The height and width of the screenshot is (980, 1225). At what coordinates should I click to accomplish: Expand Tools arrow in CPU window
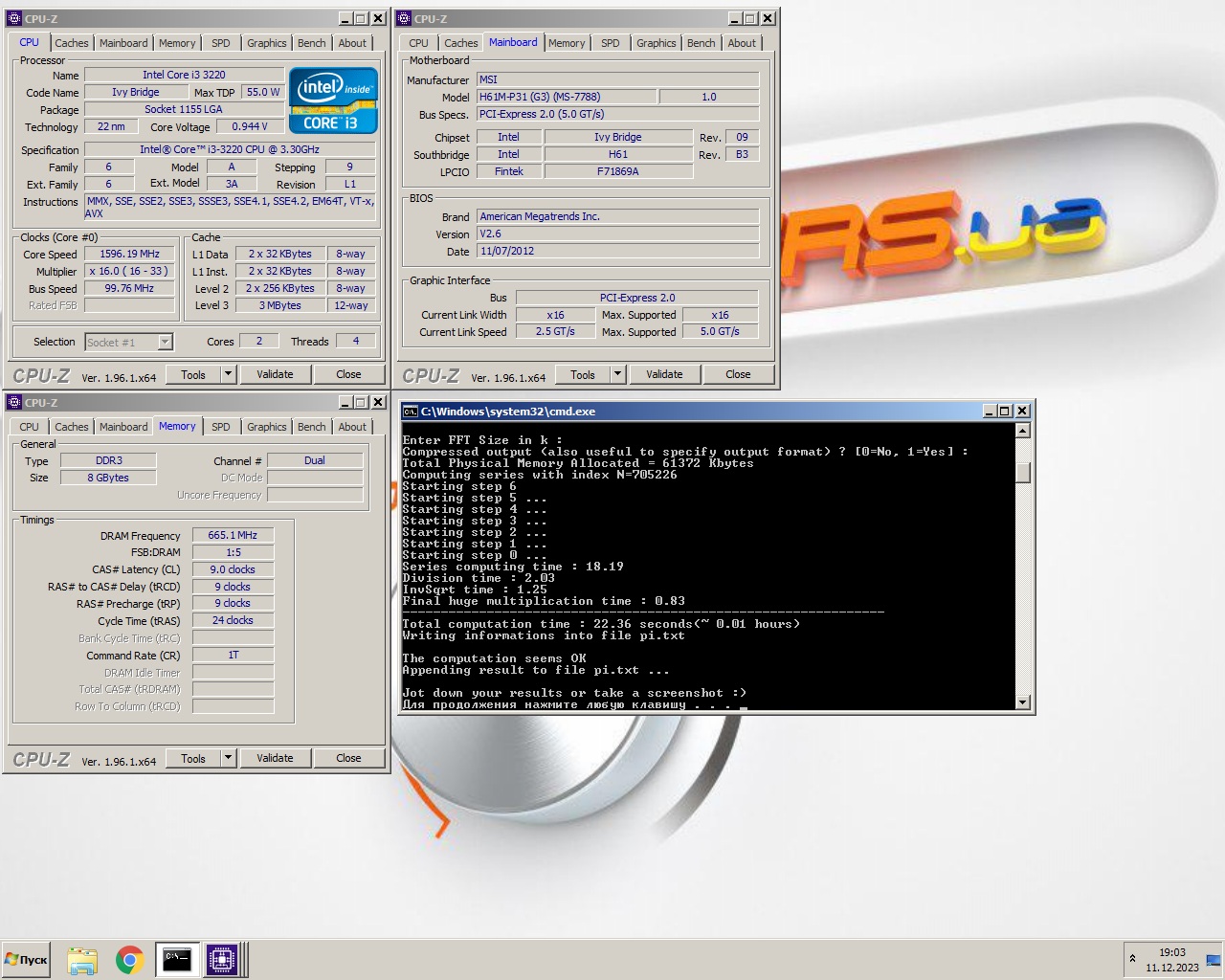[x=228, y=374]
